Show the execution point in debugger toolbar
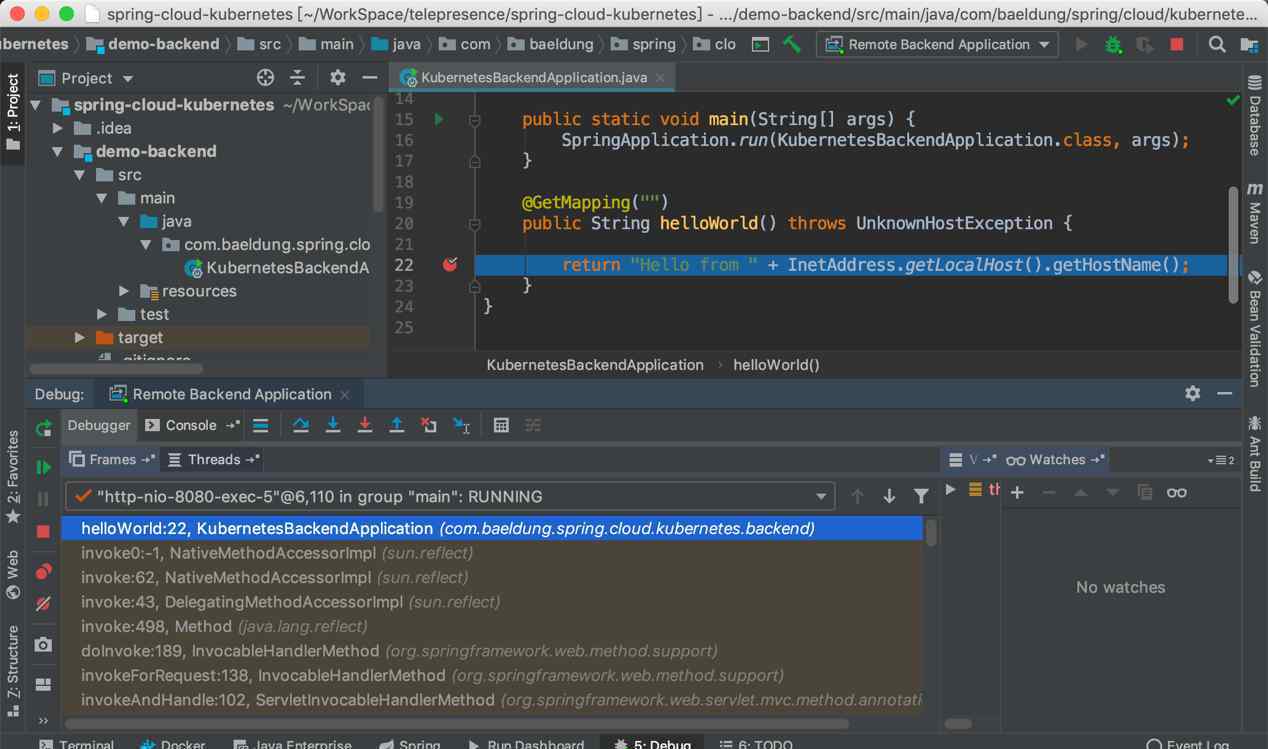1268x749 pixels. pos(261,425)
